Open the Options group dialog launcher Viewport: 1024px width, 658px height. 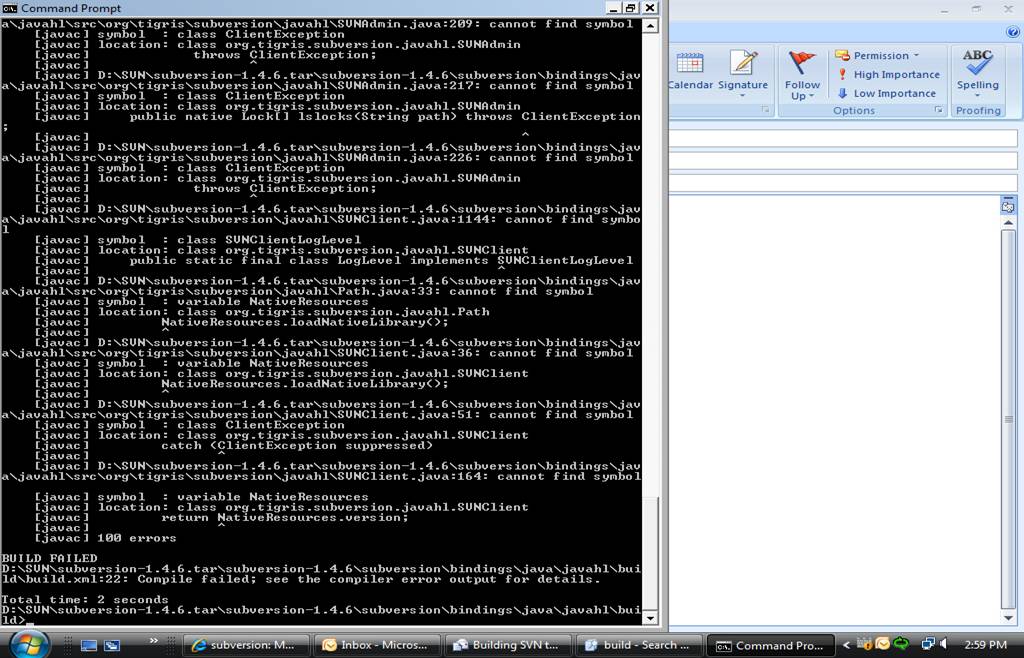tap(938, 110)
